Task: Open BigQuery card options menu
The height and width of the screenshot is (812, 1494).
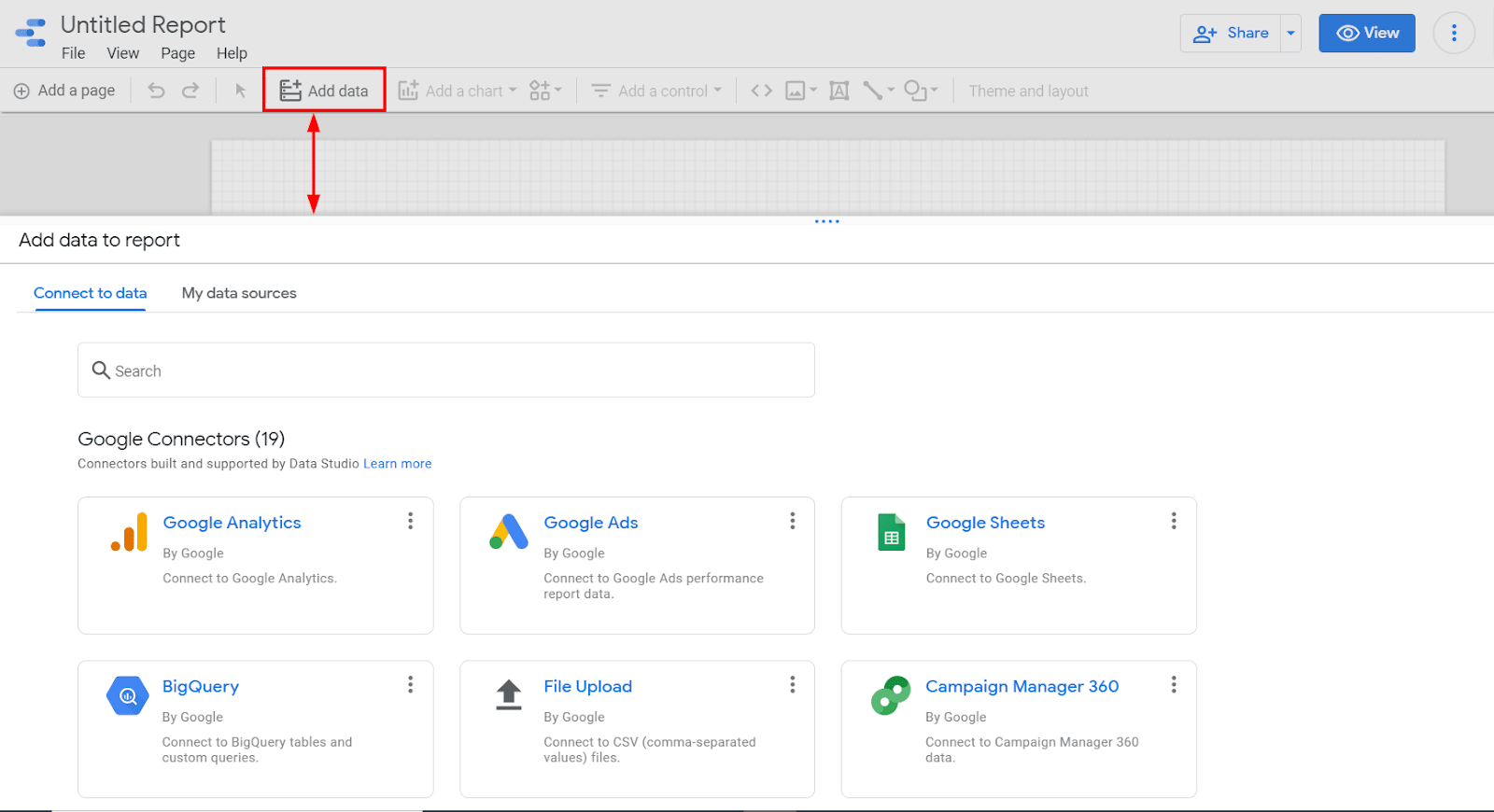Action: point(410,685)
